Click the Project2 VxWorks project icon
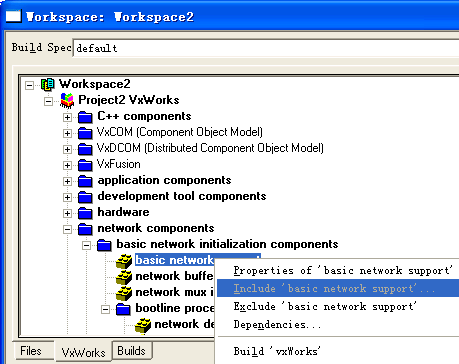 pos(67,100)
